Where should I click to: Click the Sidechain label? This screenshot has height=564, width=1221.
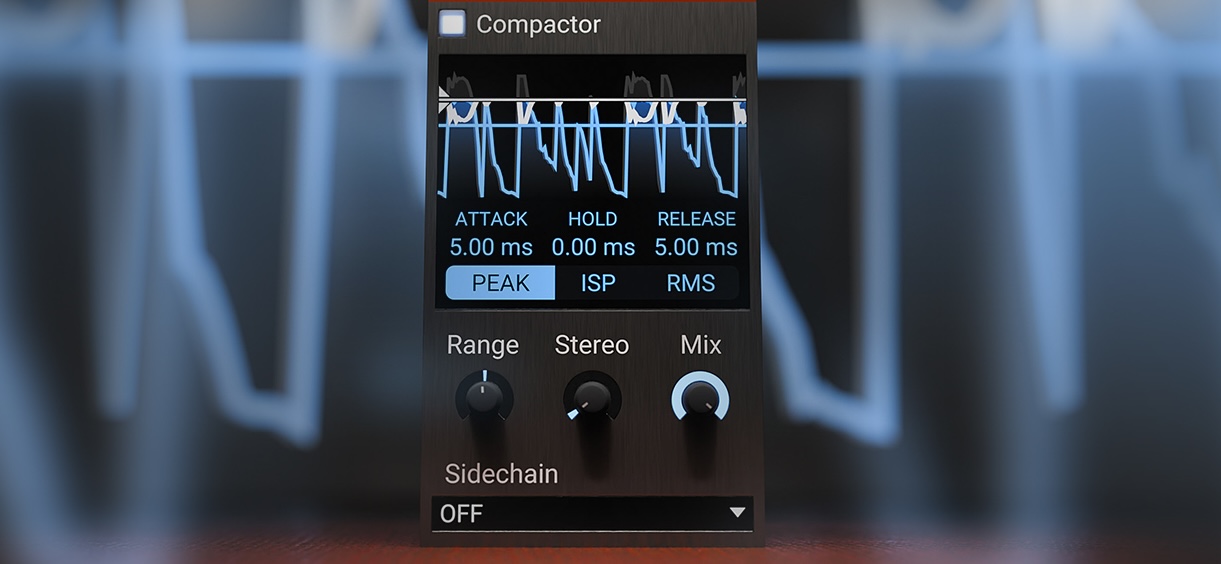tap(501, 473)
